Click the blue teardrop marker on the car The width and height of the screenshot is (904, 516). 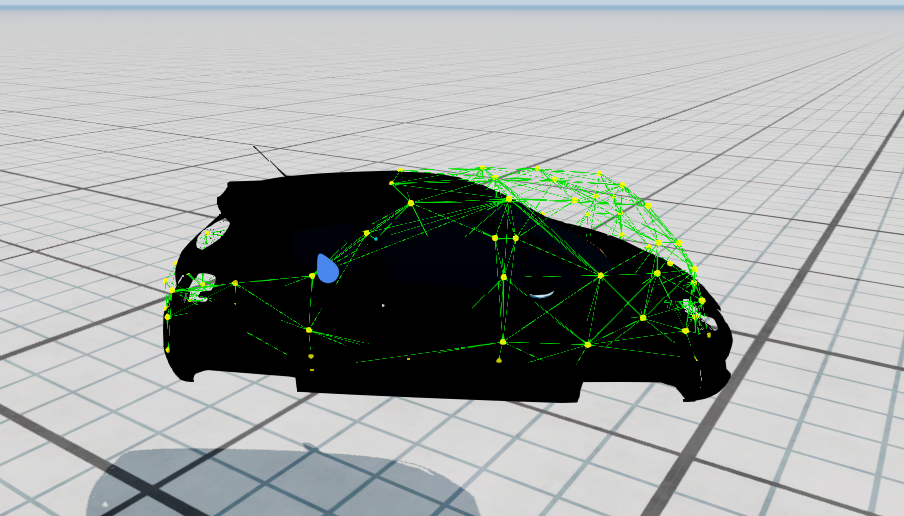[x=327, y=269]
